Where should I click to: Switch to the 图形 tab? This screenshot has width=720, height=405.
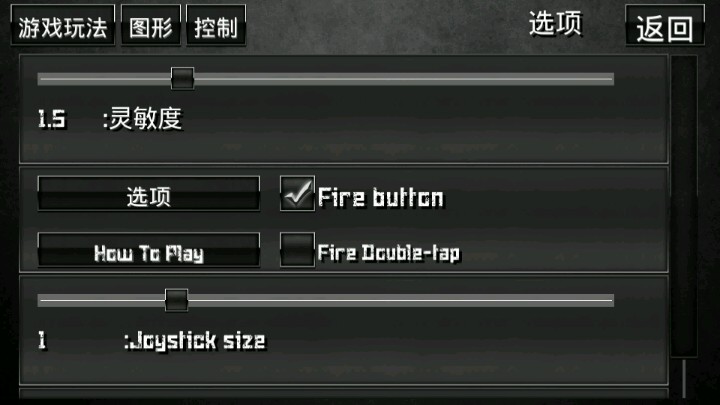[151, 26]
